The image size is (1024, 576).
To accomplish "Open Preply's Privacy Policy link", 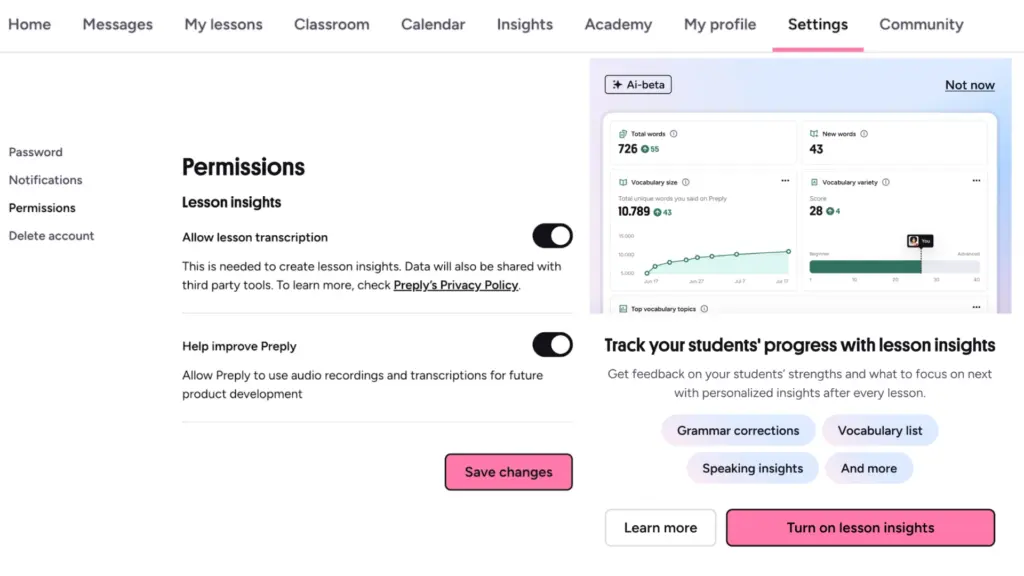I will pyautogui.click(x=455, y=285).
